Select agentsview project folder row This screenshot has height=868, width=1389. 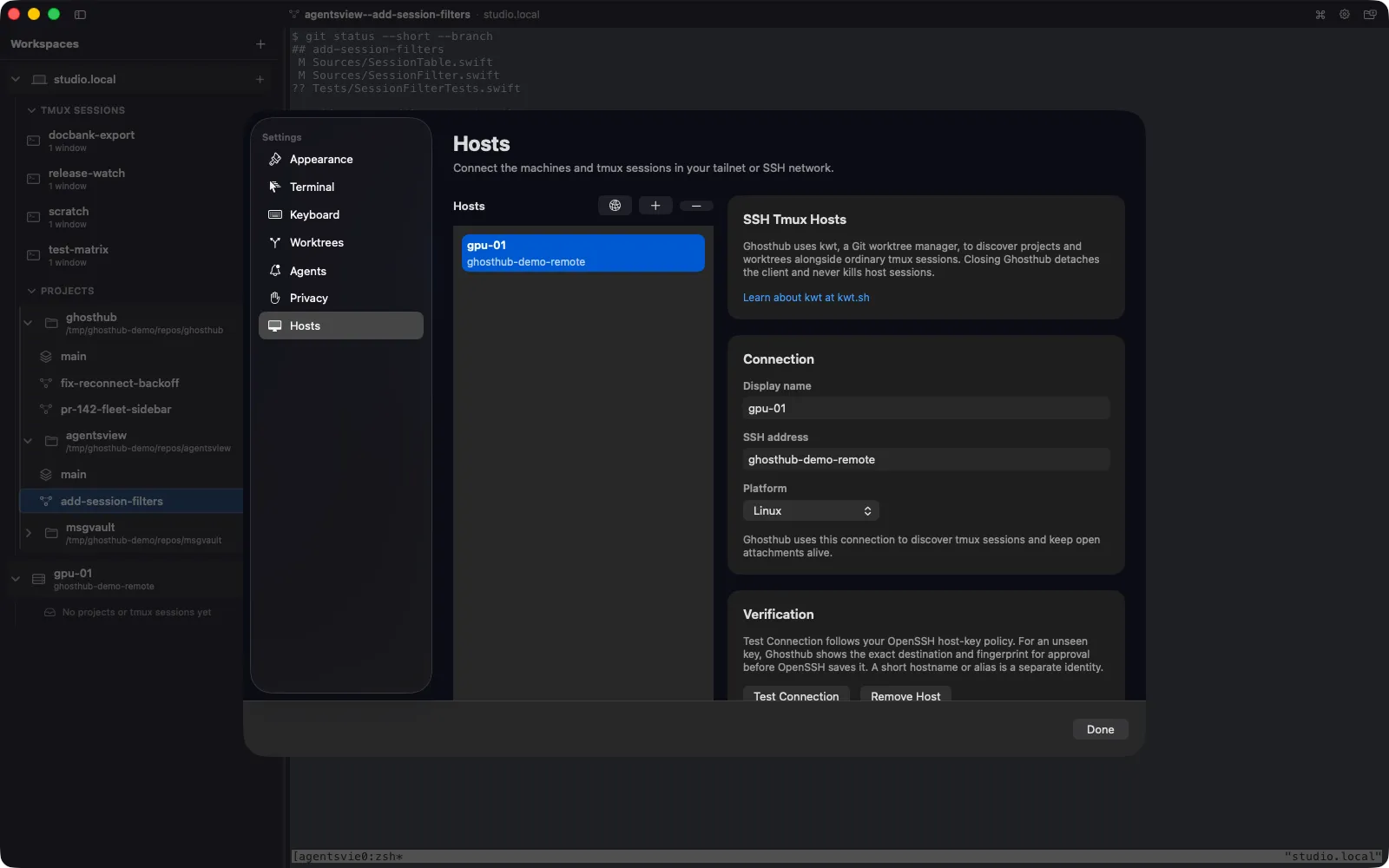[x=130, y=441]
